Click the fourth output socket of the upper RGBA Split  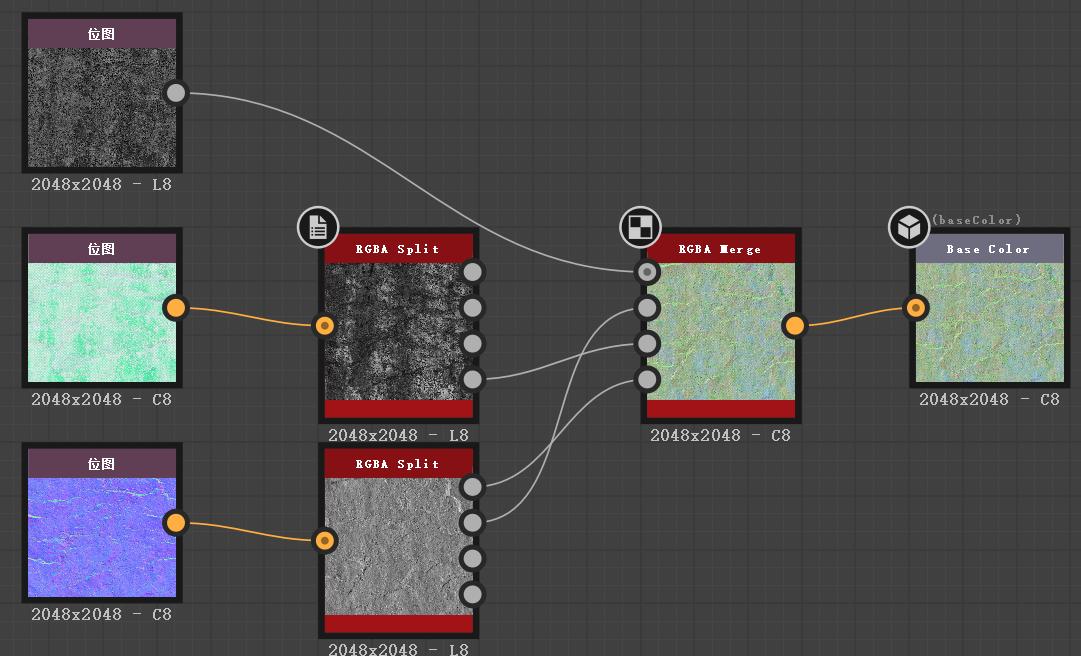click(471, 379)
